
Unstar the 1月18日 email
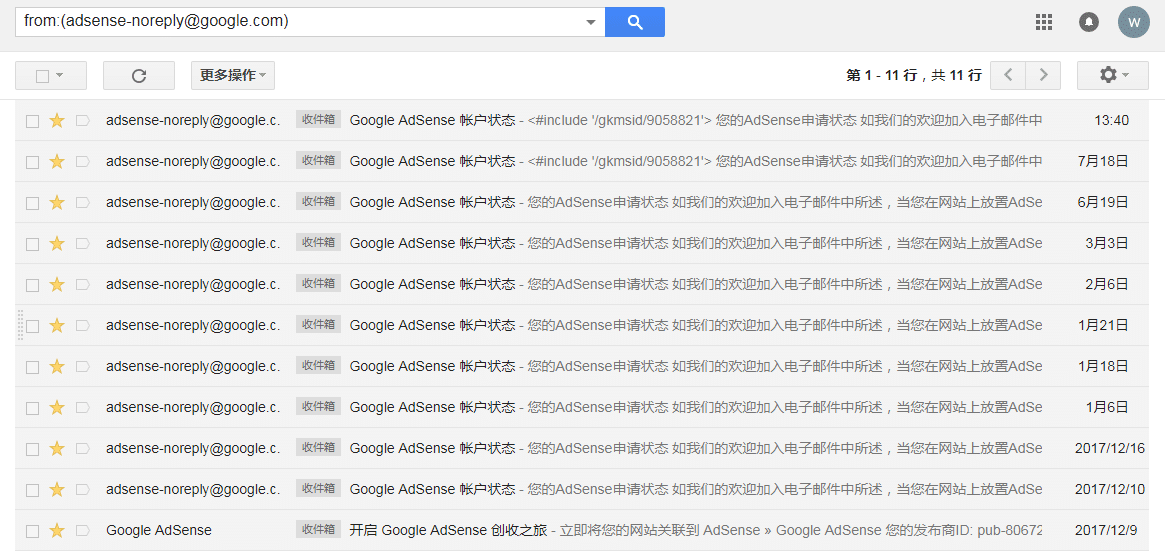(56, 366)
